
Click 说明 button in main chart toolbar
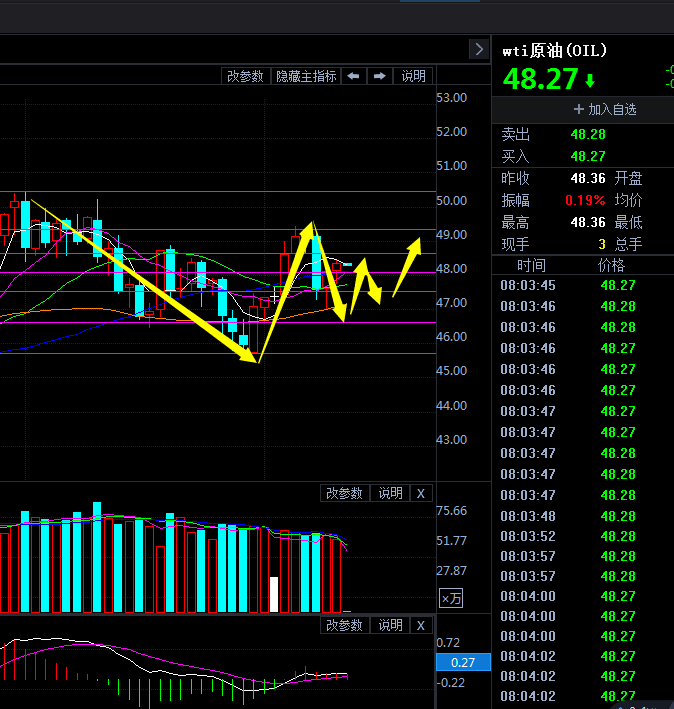[414, 76]
